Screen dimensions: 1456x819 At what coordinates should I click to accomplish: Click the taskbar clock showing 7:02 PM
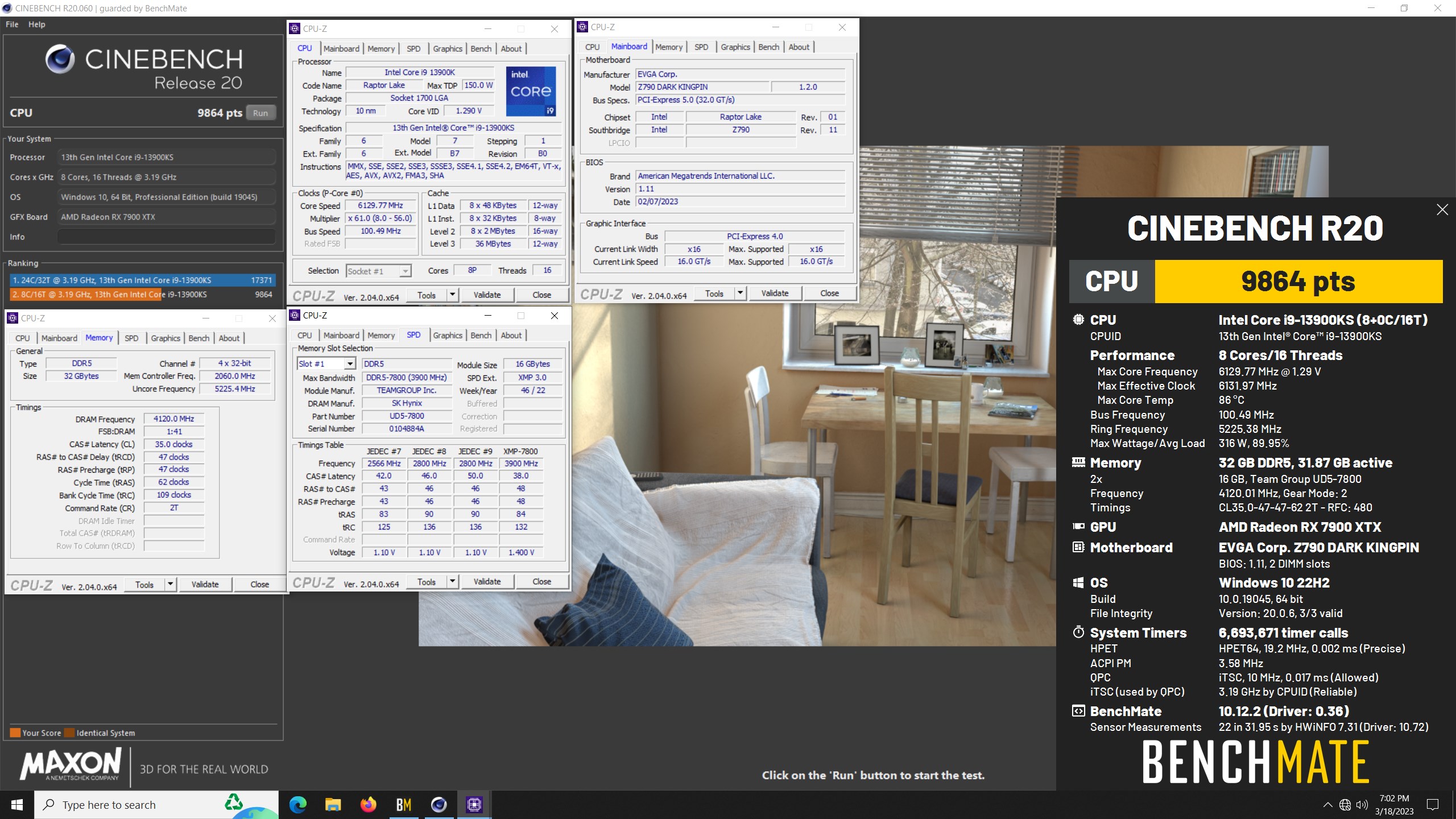(x=1394, y=805)
